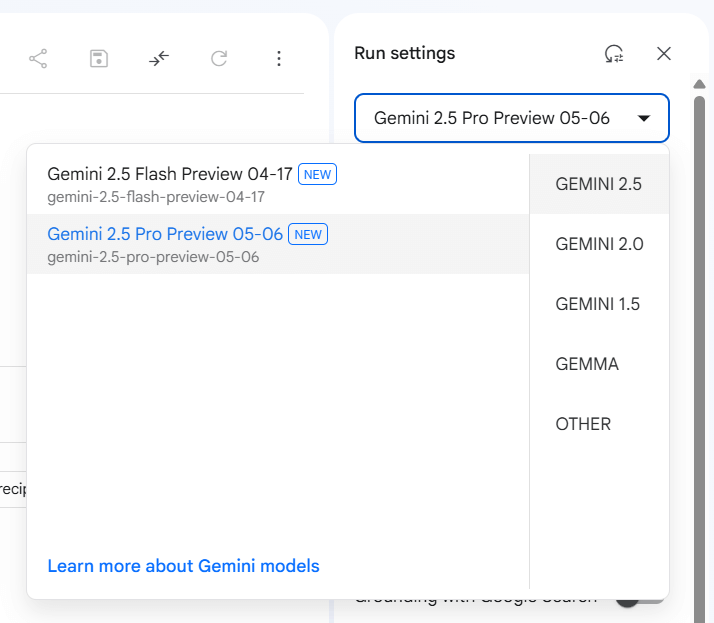The height and width of the screenshot is (623, 714).
Task: Open Learn more about Gemini models link
Action: click(x=184, y=566)
